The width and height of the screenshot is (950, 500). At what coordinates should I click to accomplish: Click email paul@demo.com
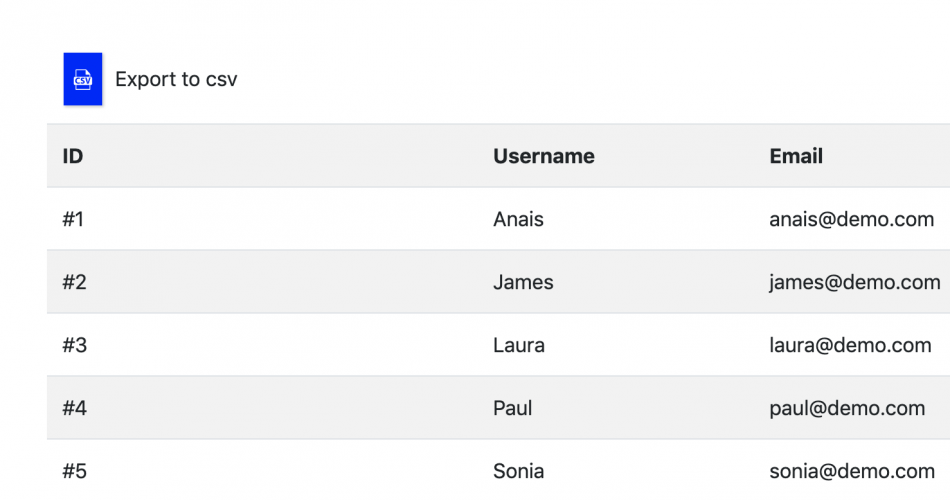[x=847, y=408]
